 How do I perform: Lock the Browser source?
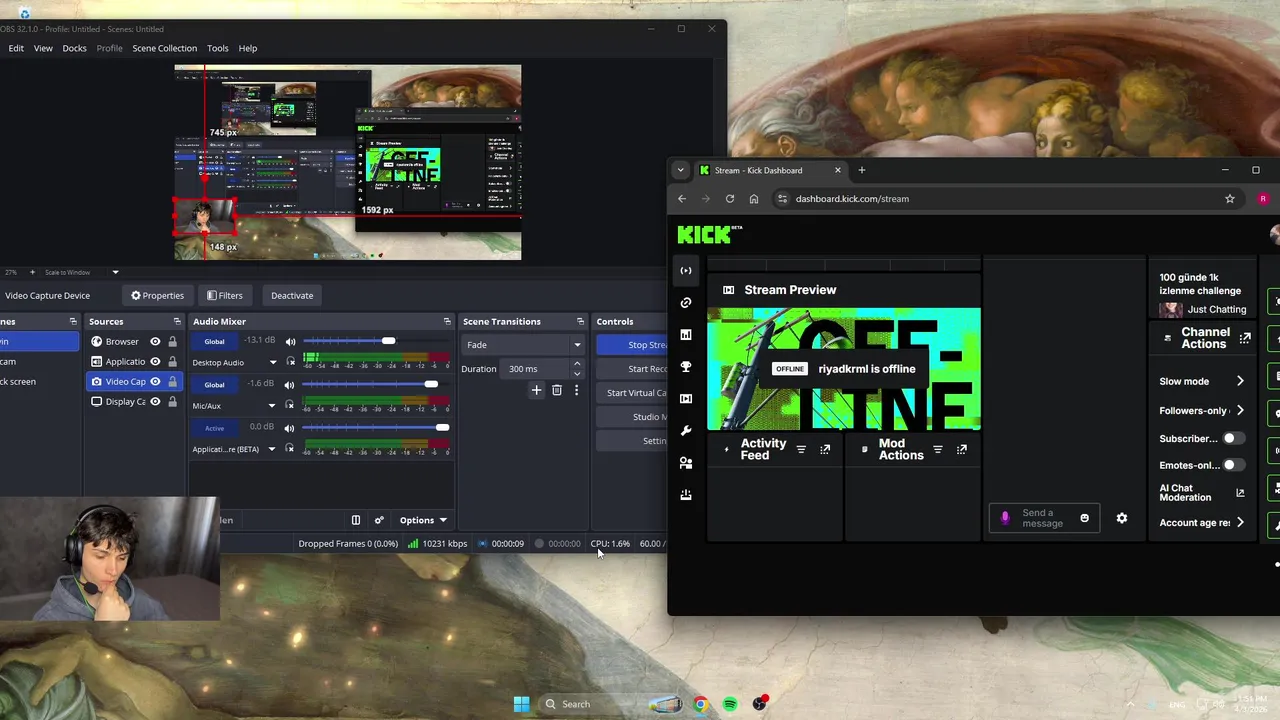pos(172,341)
